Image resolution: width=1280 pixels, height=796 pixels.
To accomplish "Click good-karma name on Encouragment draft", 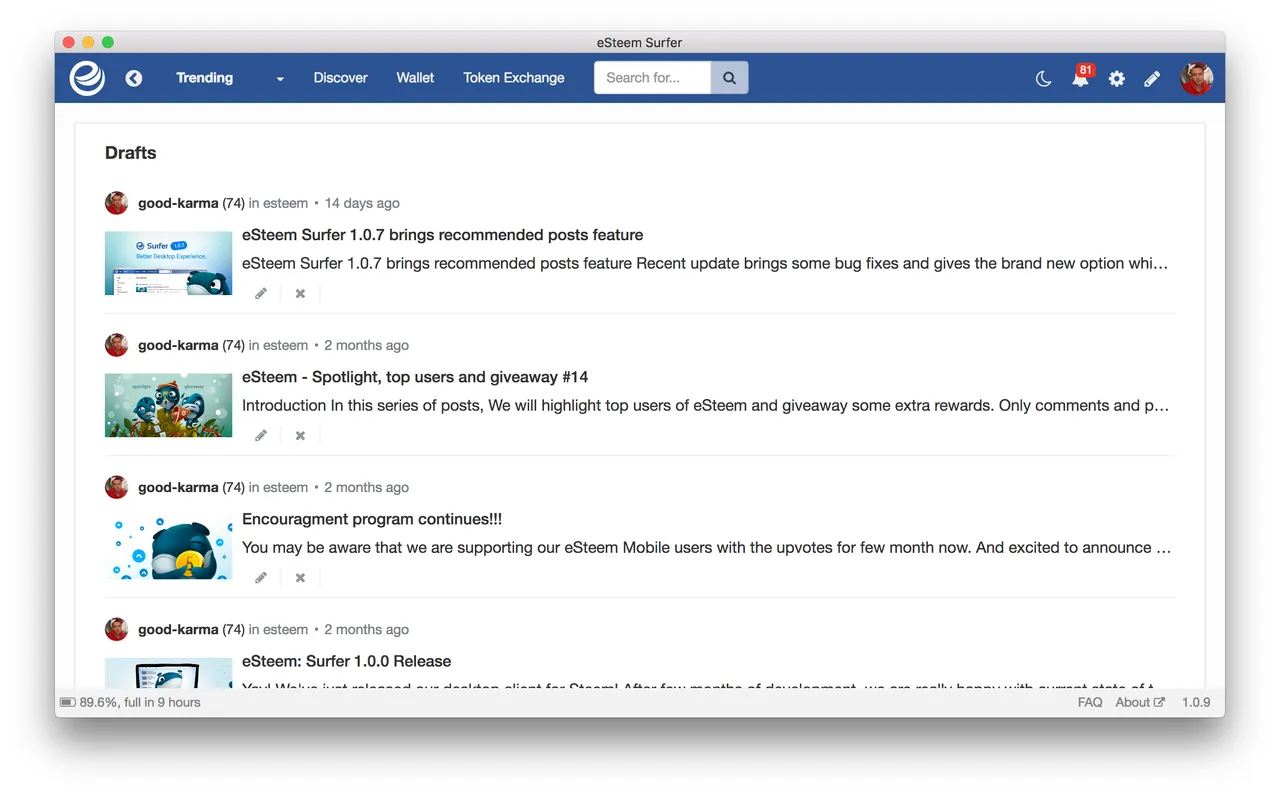I will pyautogui.click(x=178, y=487).
